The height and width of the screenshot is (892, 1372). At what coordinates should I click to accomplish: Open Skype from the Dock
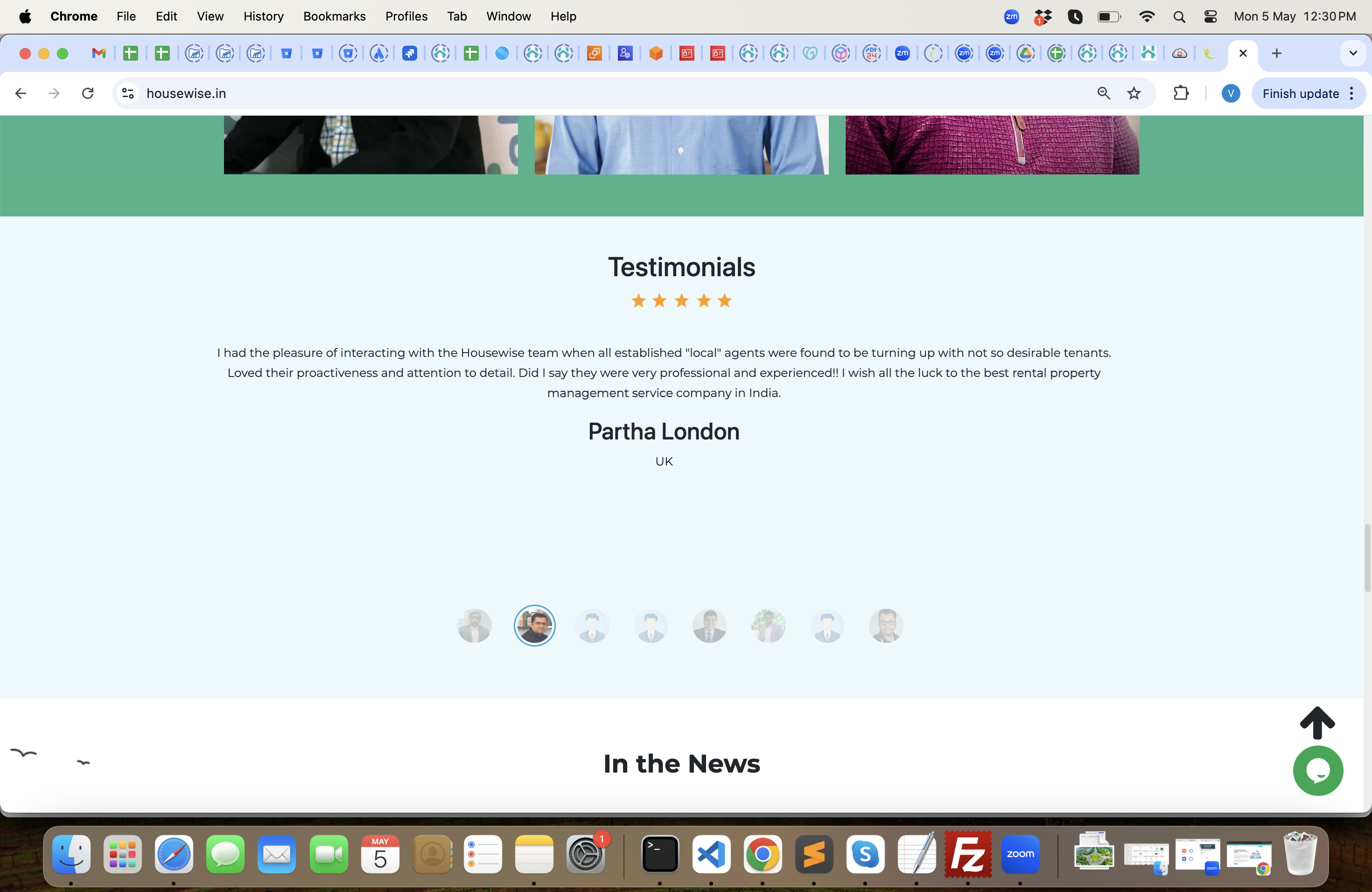(x=865, y=854)
